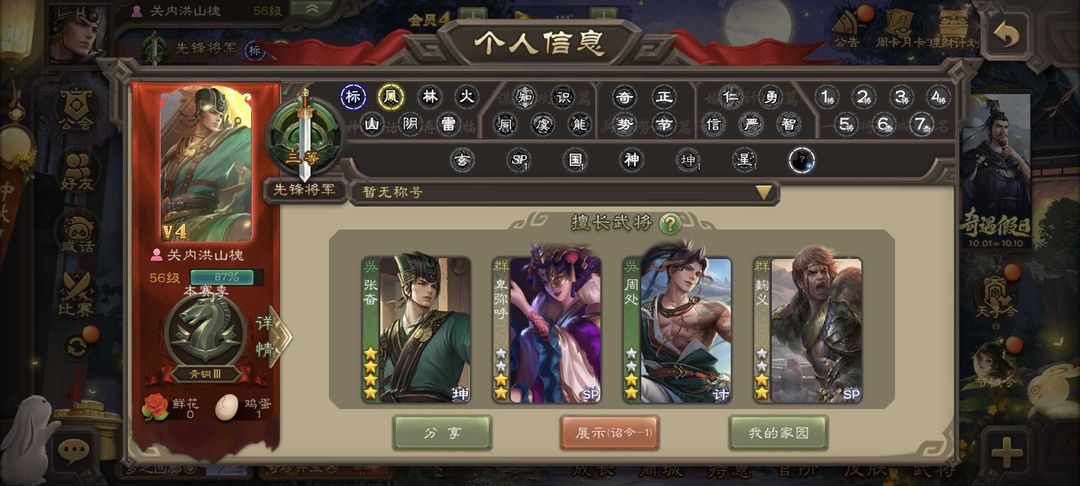Toggle the 标 standard pack badge

coord(353,96)
